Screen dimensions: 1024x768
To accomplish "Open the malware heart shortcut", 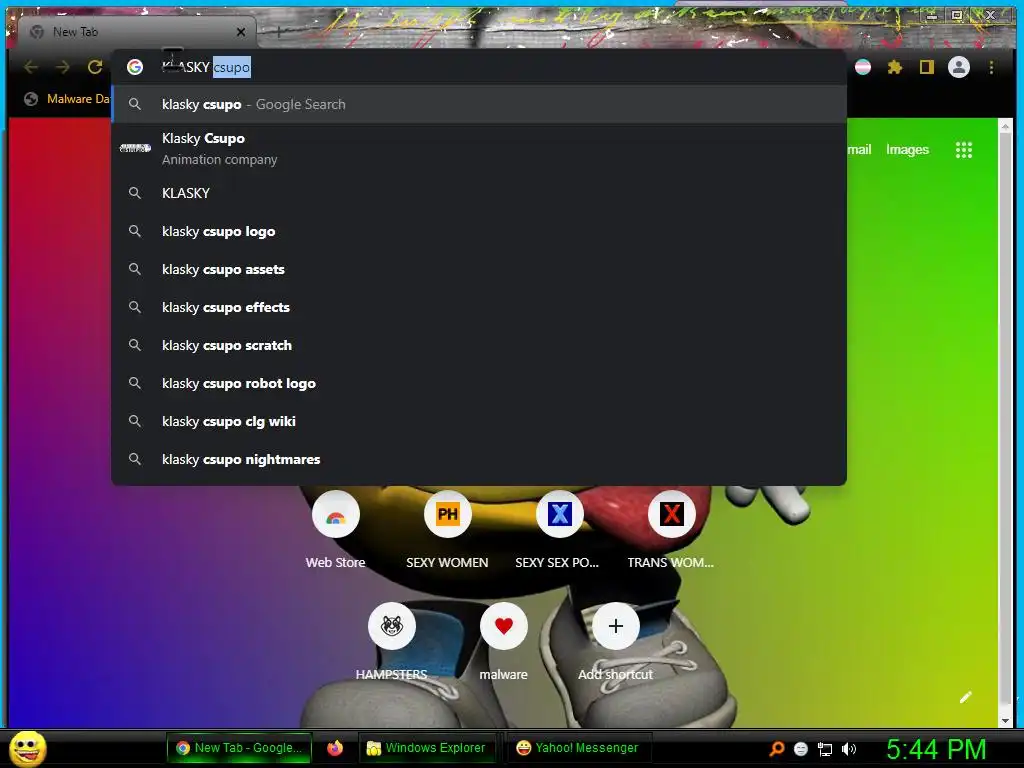I will (504, 626).
